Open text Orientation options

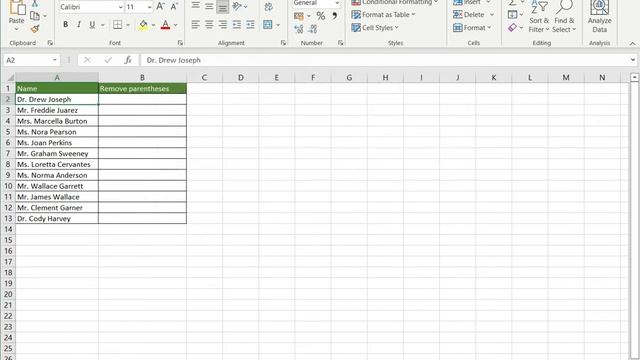(x=239, y=6)
